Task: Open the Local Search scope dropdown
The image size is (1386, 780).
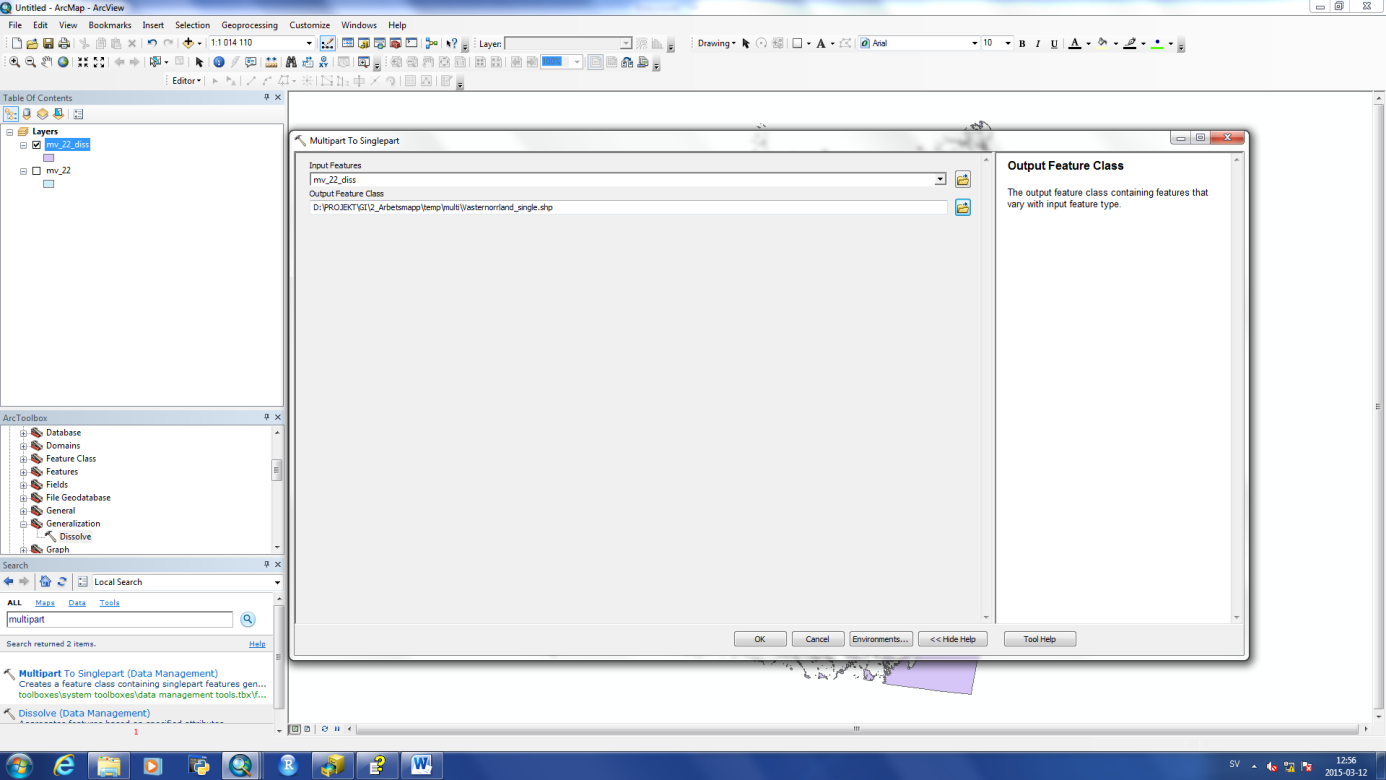Action: pyautogui.click(x=277, y=582)
